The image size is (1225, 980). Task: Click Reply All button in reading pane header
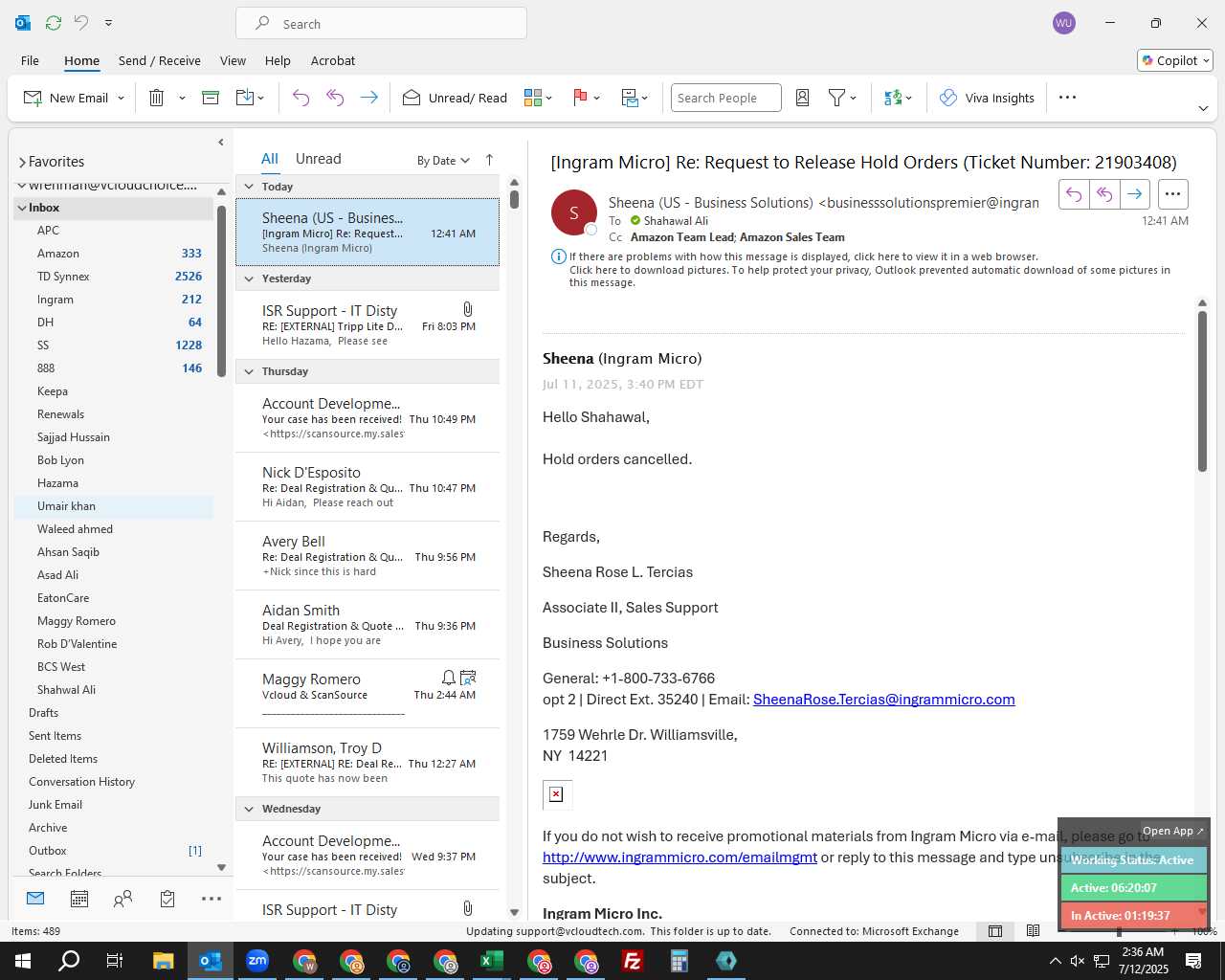click(x=1104, y=194)
